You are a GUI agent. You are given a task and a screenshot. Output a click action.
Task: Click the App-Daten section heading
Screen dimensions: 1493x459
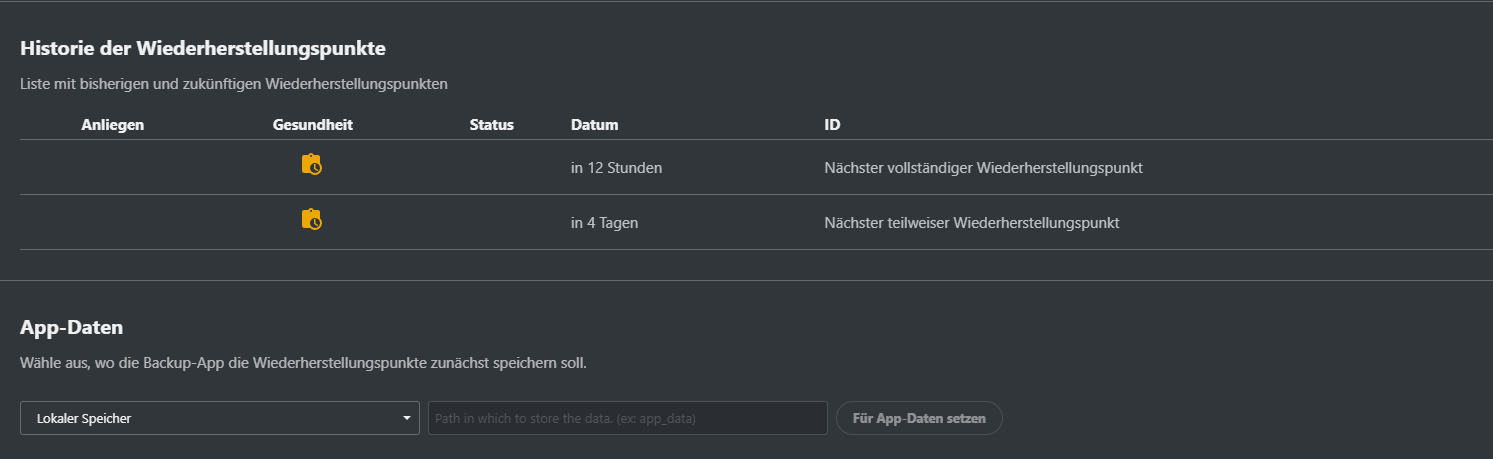(x=71, y=327)
